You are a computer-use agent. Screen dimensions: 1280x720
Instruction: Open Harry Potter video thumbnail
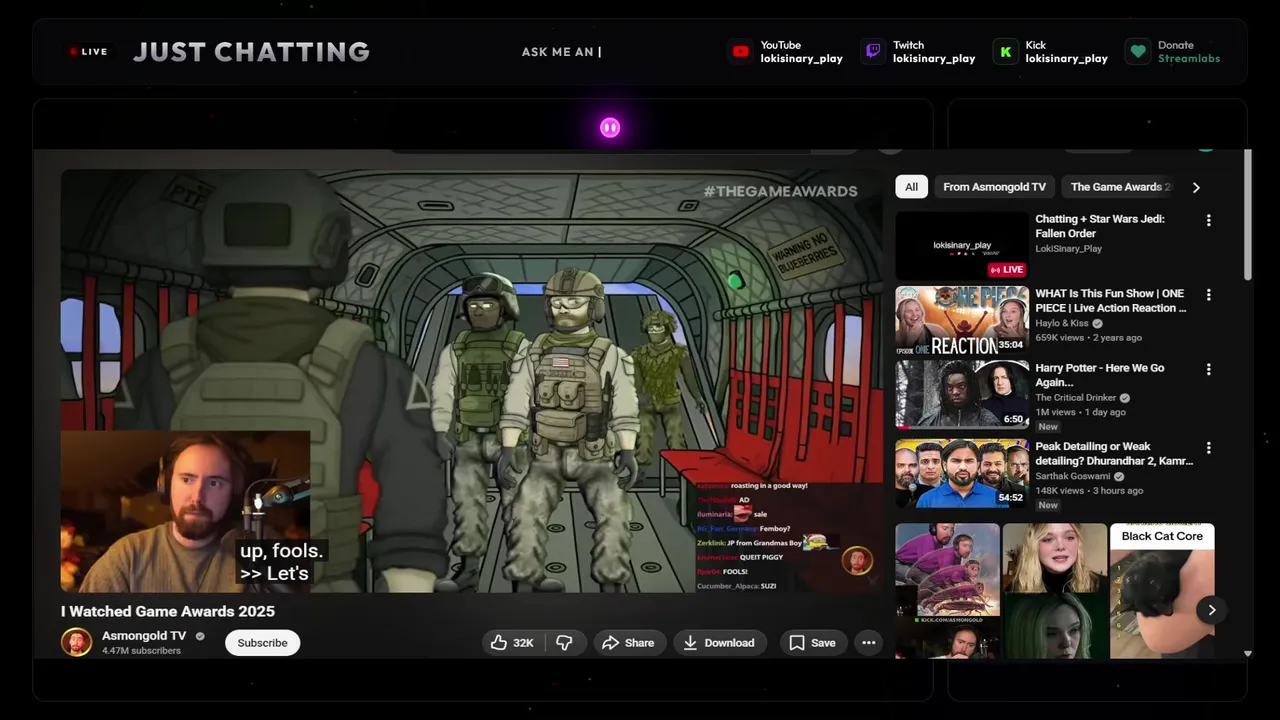[962, 394]
